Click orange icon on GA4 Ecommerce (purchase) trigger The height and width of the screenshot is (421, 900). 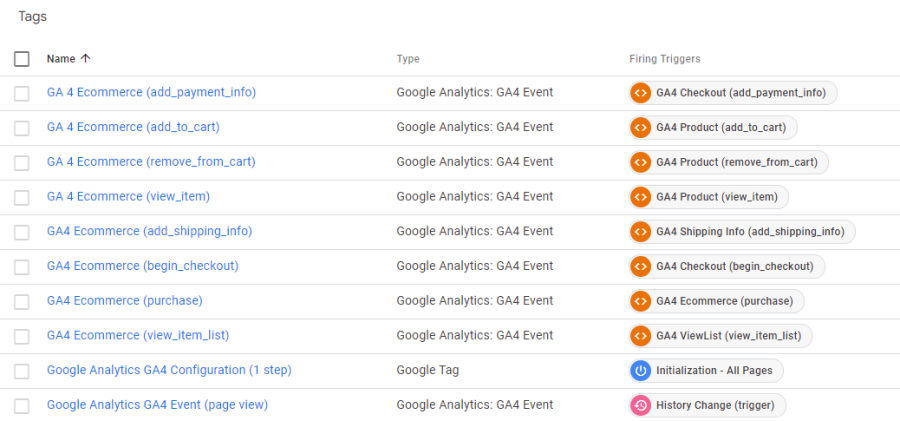(x=641, y=301)
